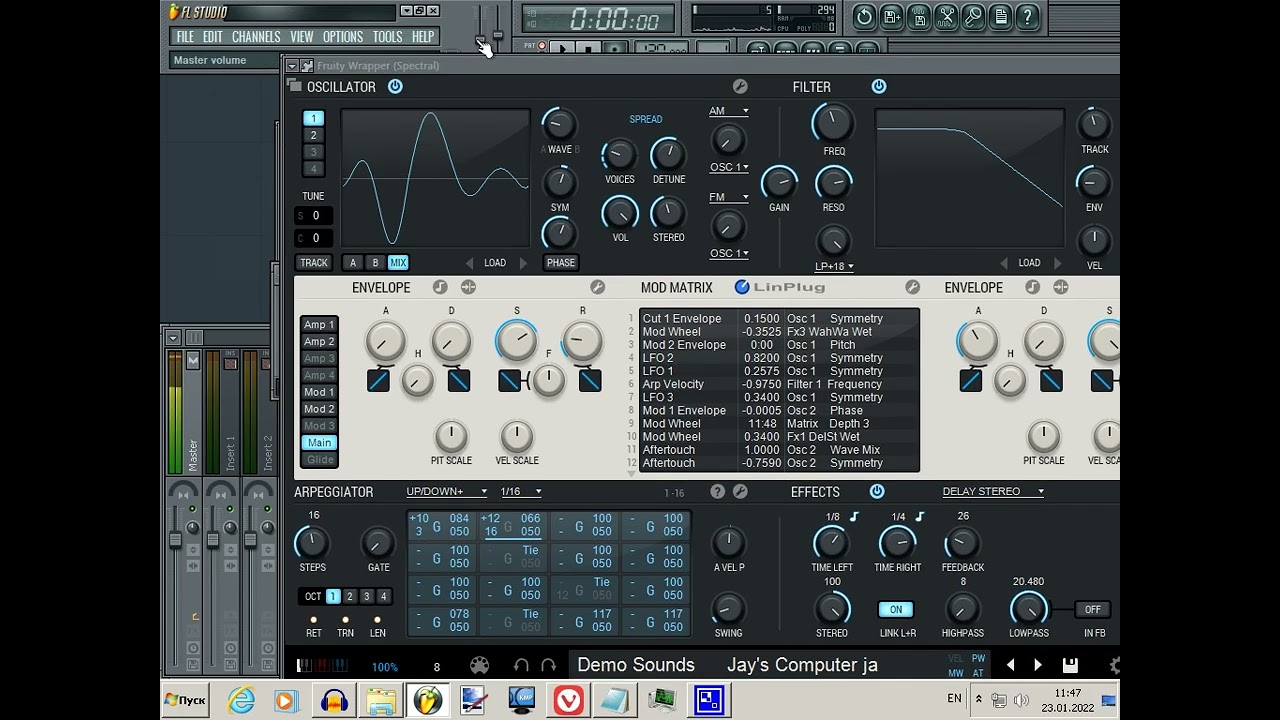The image size is (1280, 720).
Task: Select oscillator number 2
Action: point(313,135)
